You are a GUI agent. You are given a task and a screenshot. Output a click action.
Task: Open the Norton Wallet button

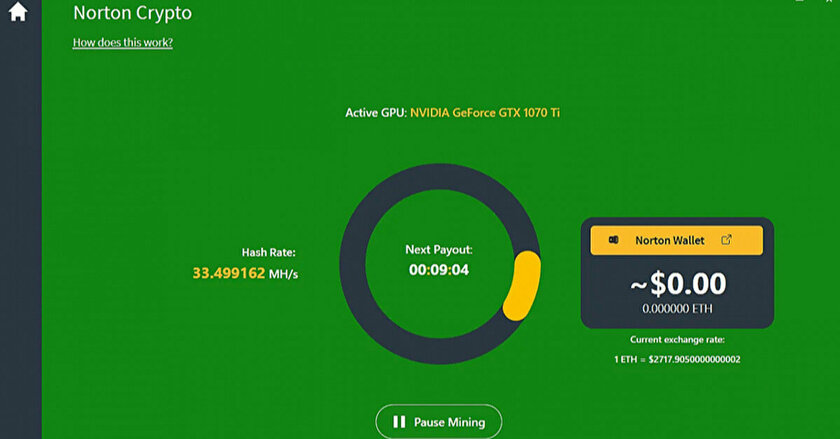pos(676,240)
